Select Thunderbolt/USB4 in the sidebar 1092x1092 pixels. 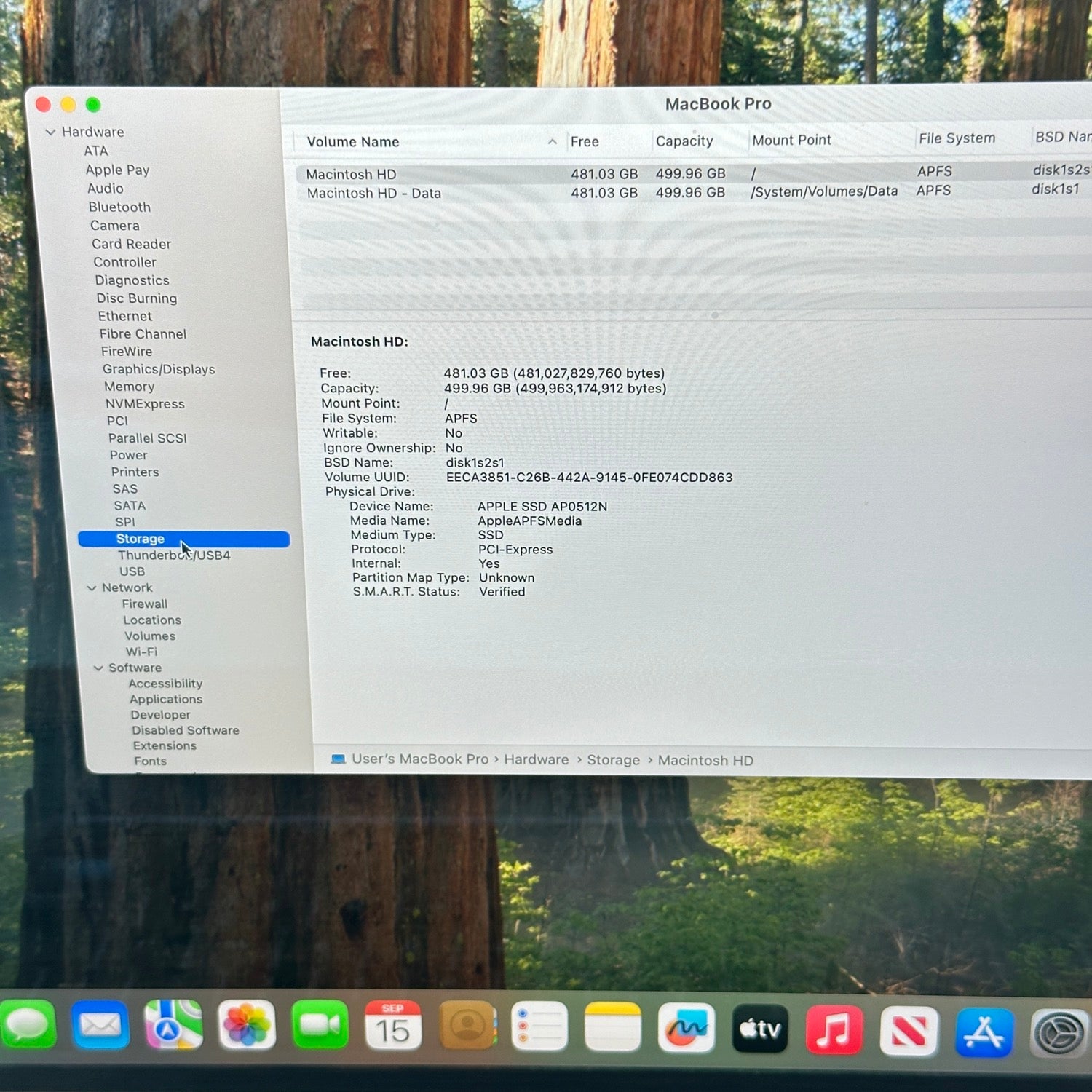click(x=174, y=555)
